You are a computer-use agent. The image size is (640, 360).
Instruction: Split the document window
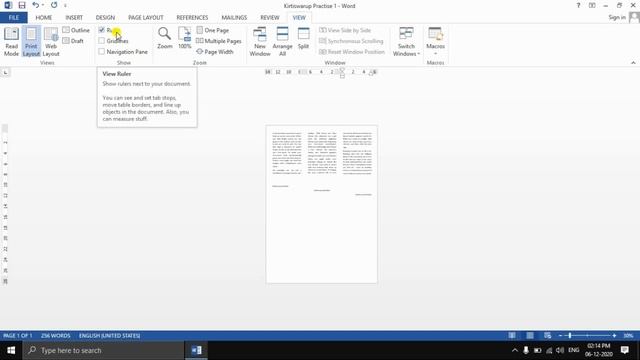(x=303, y=38)
